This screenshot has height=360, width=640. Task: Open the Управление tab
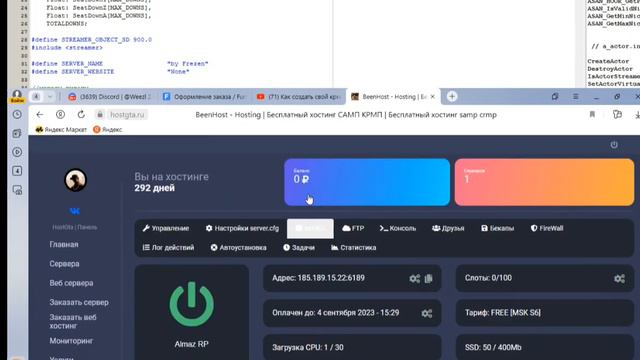coord(166,229)
